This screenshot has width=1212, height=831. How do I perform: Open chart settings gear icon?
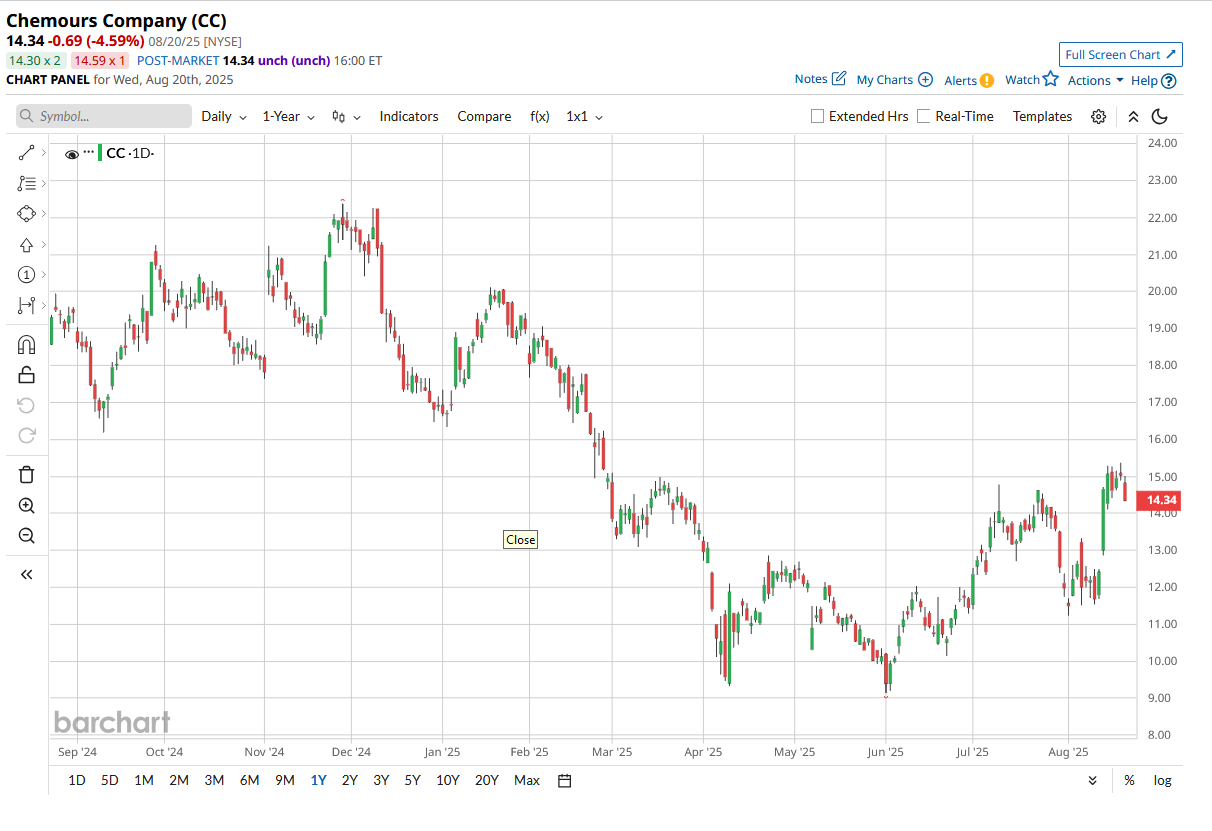(1099, 117)
